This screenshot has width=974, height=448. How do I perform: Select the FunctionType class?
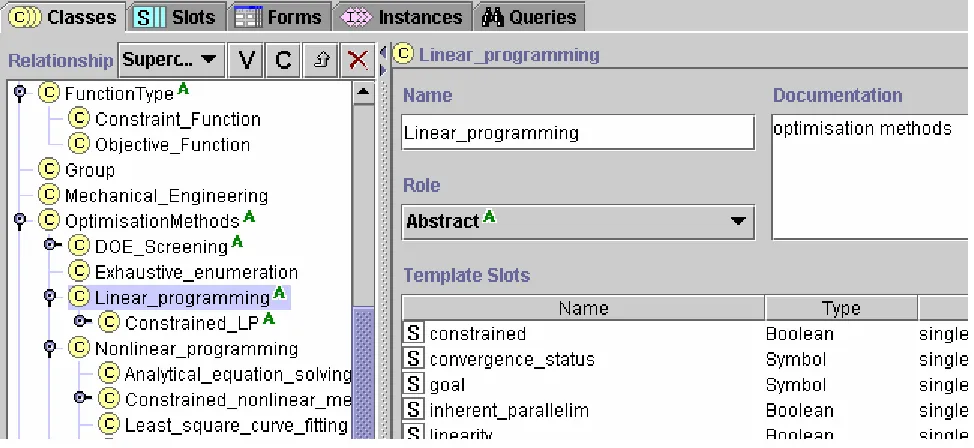119,94
